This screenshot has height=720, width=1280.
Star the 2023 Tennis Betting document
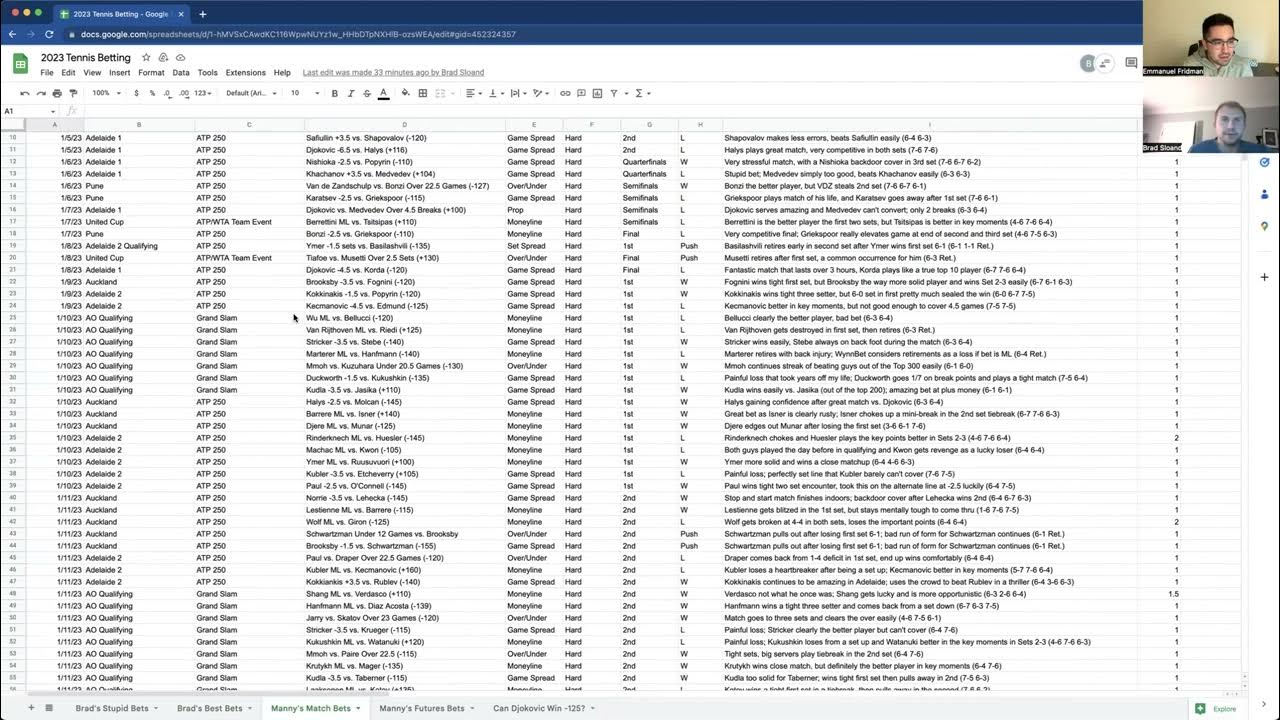click(146, 58)
